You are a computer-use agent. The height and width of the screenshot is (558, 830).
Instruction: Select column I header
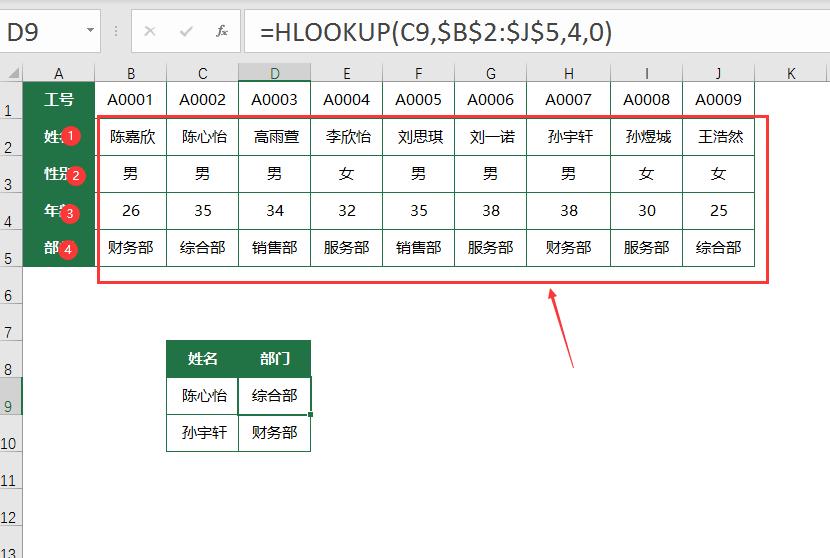[x=647, y=73]
